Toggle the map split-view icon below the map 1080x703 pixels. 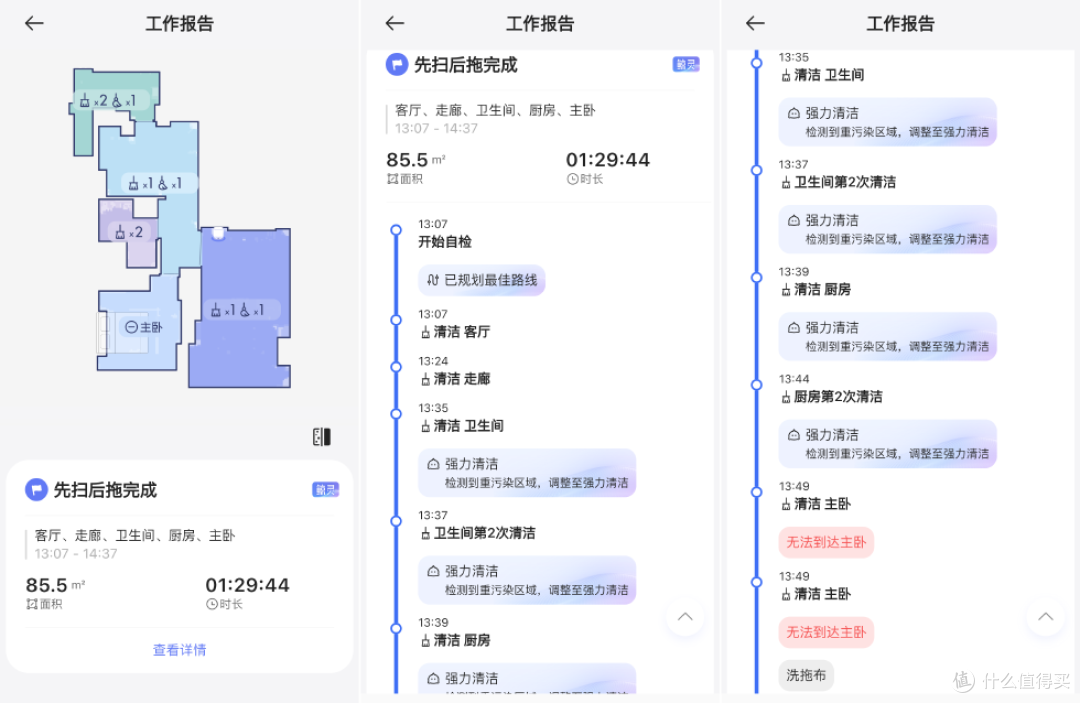322,437
